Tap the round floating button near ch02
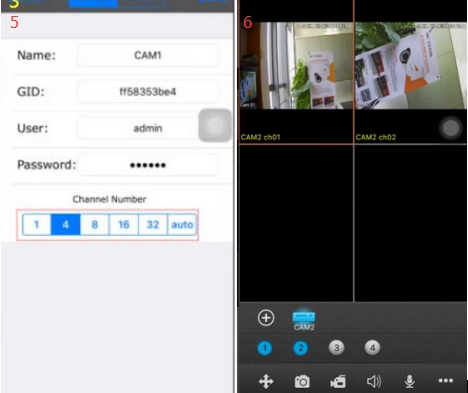Image resolution: width=468 pixels, height=393 pixels. point(451,128)
